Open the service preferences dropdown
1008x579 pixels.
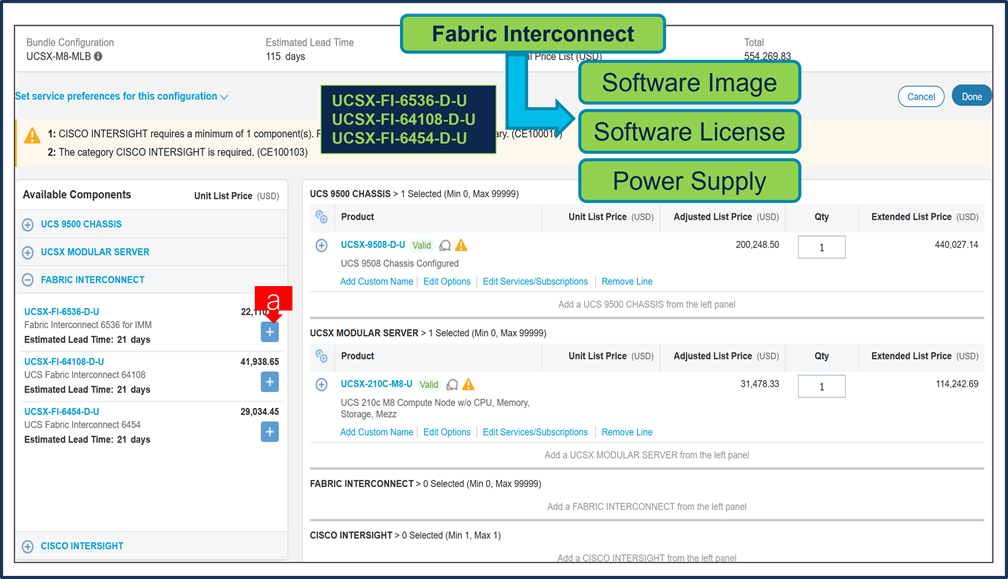pyautogui.click(x=122, y=96)
